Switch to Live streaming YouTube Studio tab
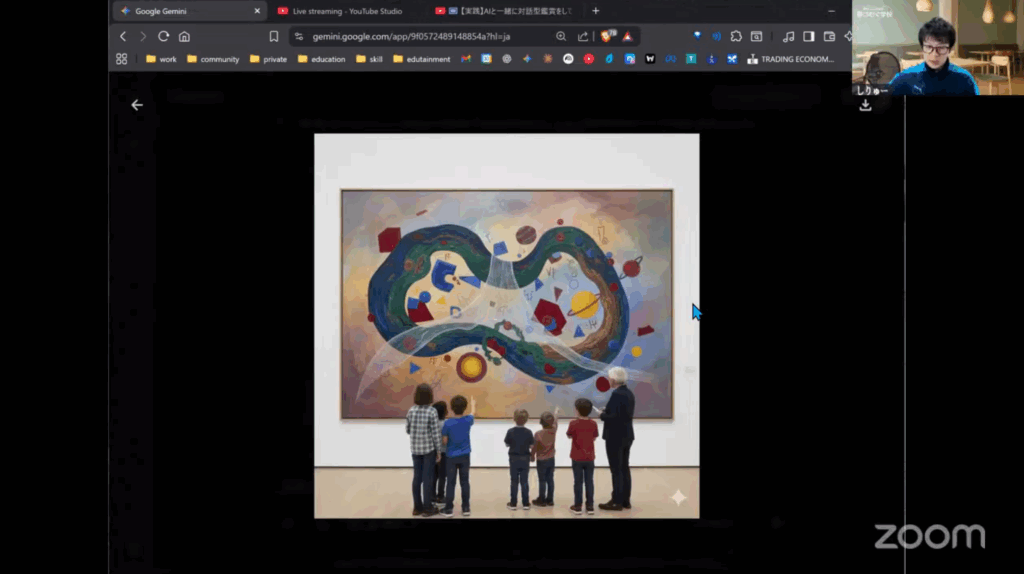 [340, 11]
